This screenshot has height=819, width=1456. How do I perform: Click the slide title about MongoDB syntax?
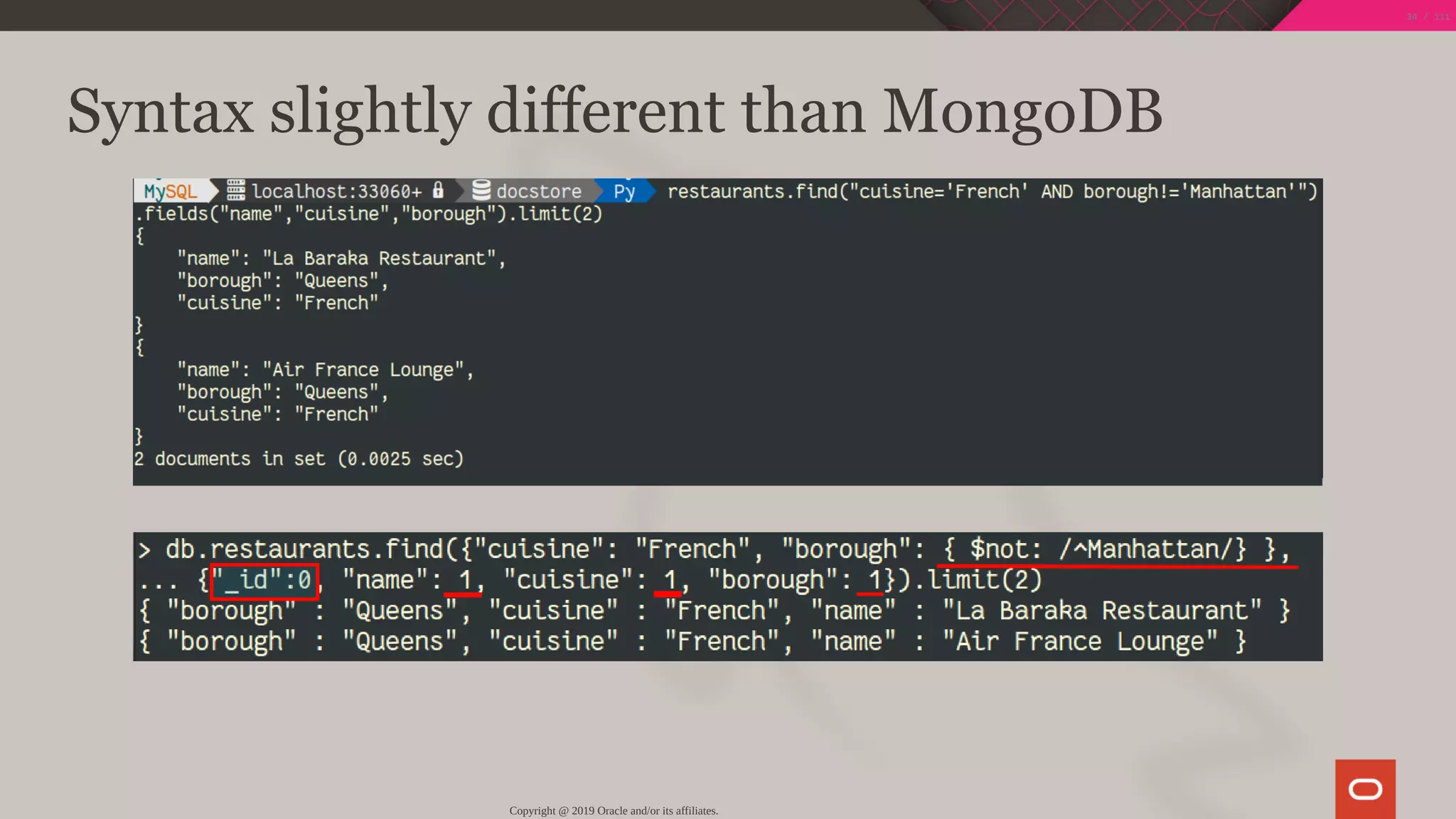(x=614, y=111)
